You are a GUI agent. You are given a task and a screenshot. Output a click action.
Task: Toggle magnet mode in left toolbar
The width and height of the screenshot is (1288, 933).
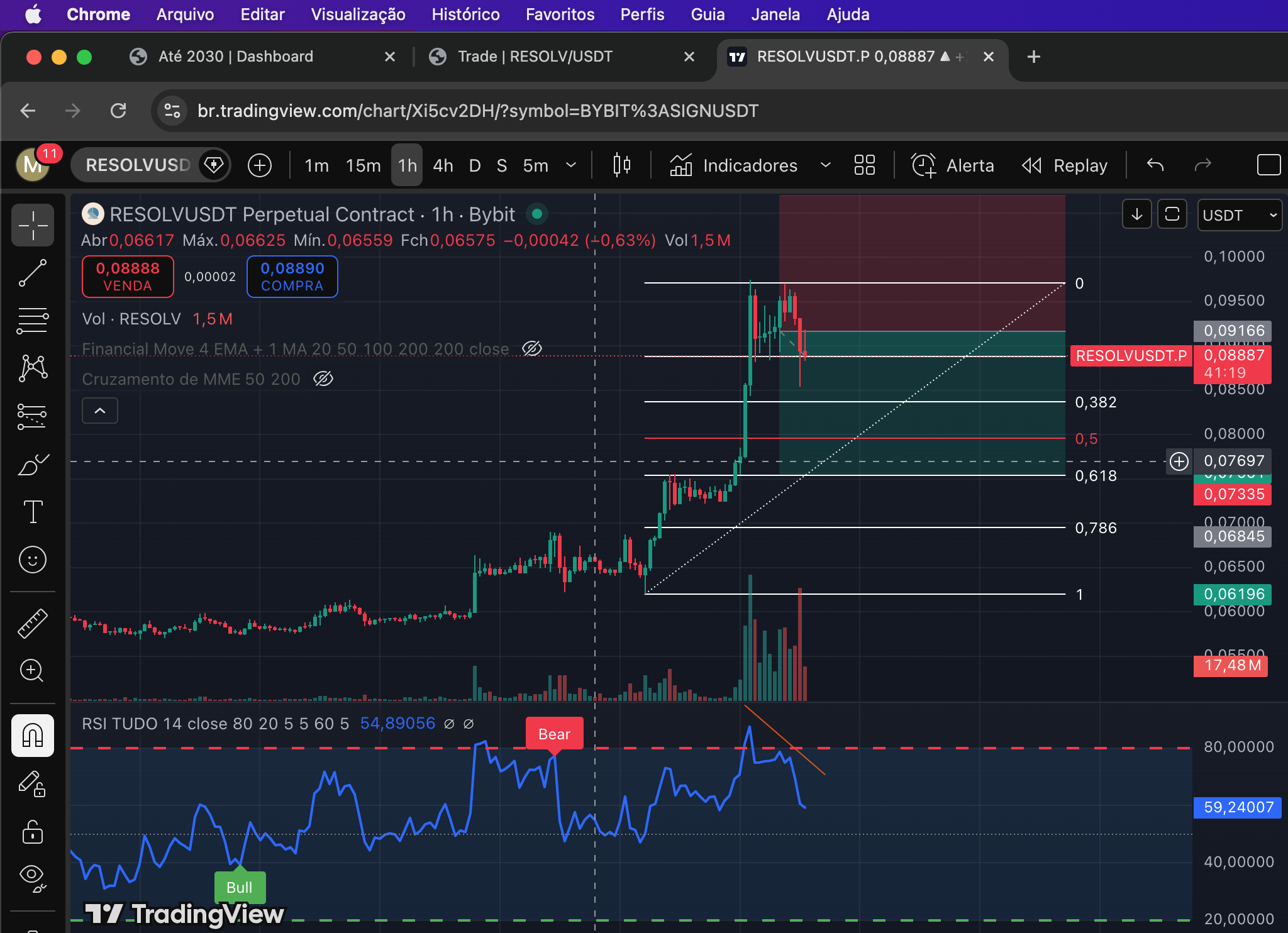[33, 735]
